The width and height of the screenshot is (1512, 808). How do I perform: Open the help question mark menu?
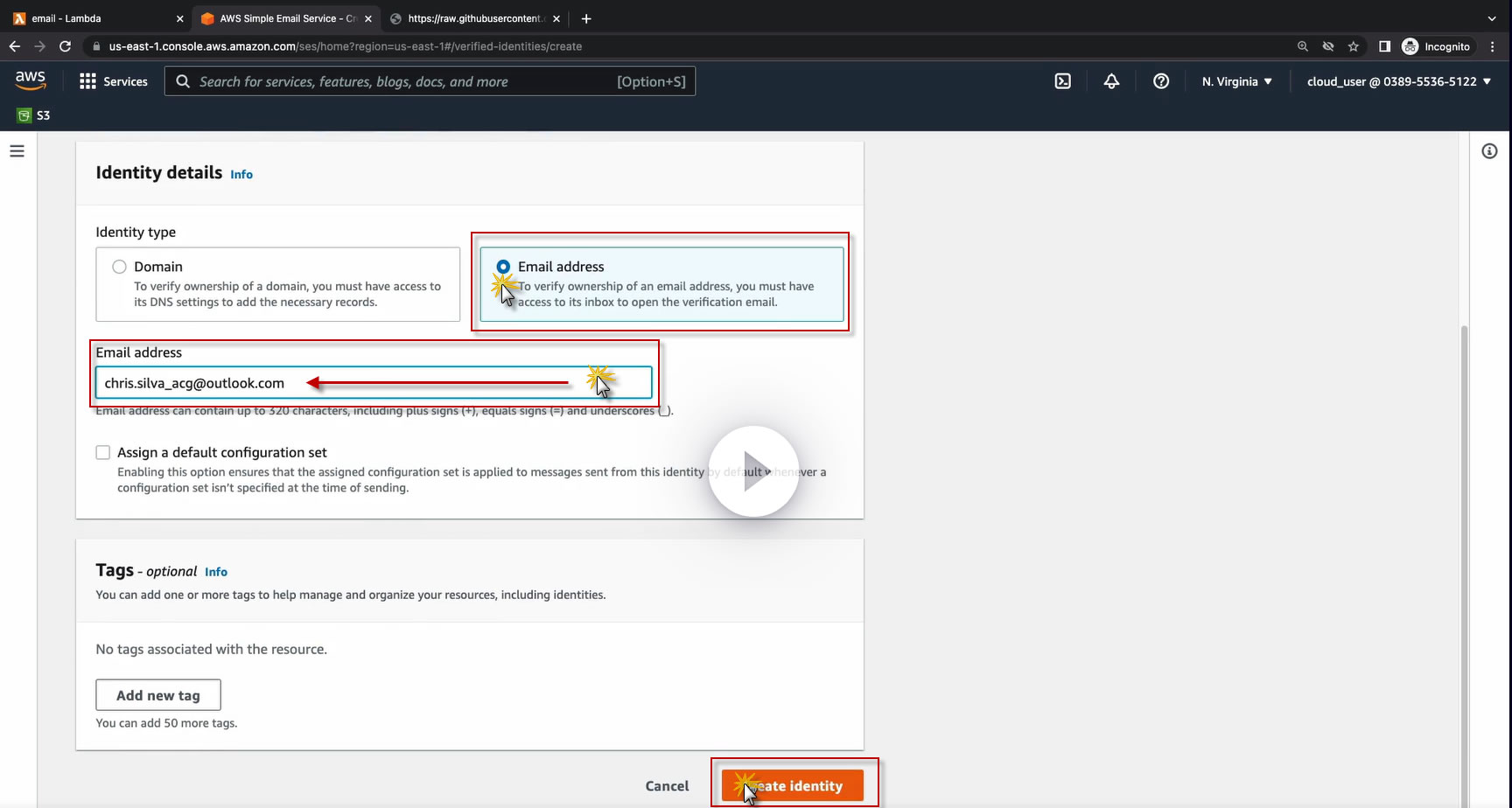point(1161,81)
